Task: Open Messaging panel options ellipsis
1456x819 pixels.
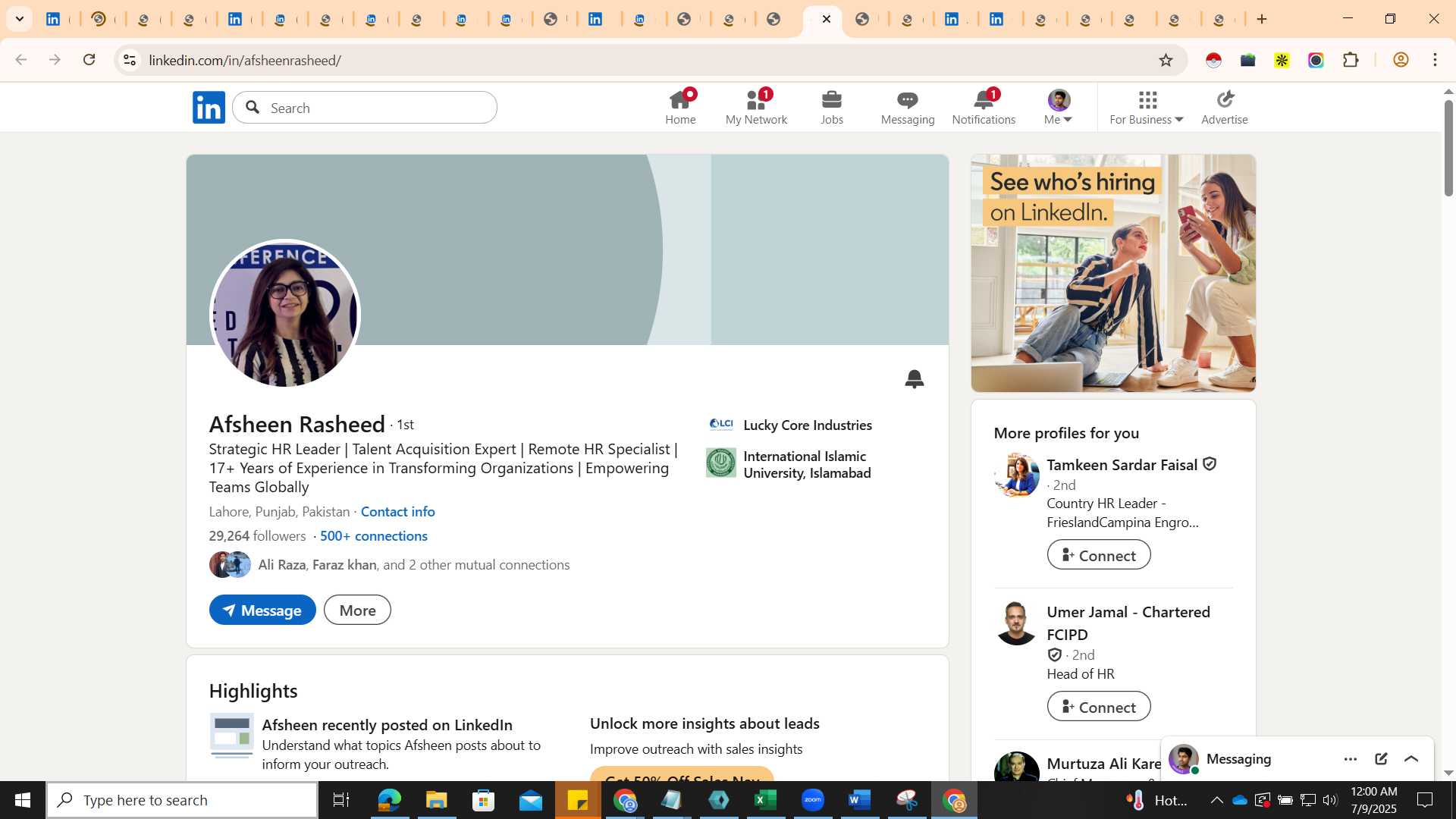Action: click(1351, 759)
